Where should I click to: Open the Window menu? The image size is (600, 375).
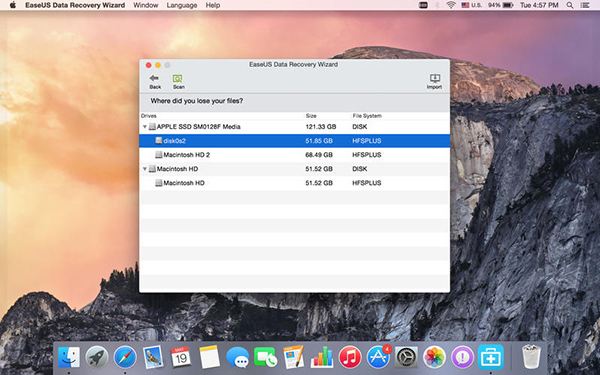[x=145, y=5]
